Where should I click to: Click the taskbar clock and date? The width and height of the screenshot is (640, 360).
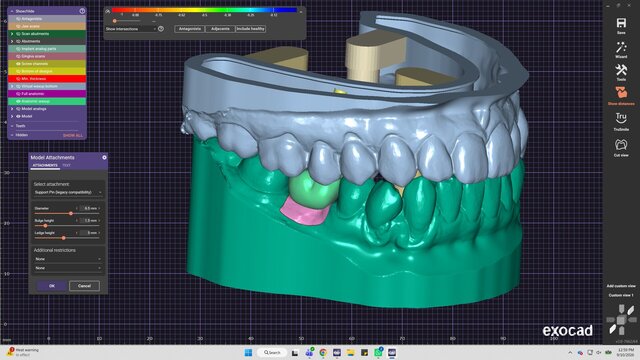(625, 352)
